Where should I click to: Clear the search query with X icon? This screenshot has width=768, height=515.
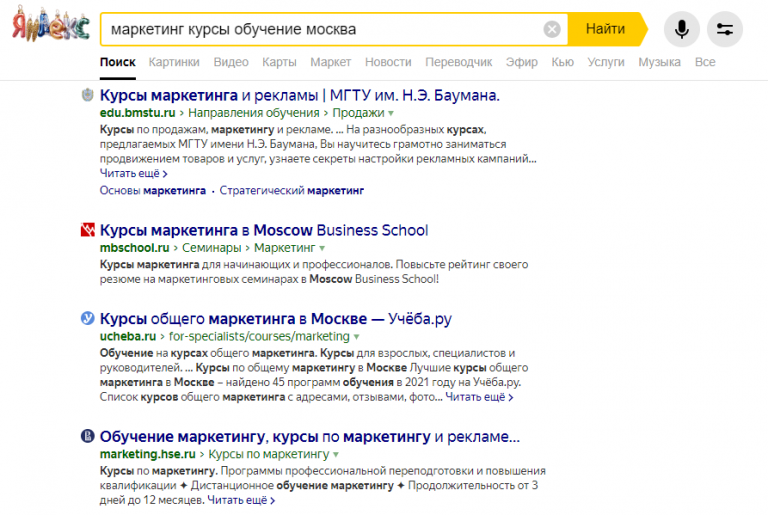[552, 30]
